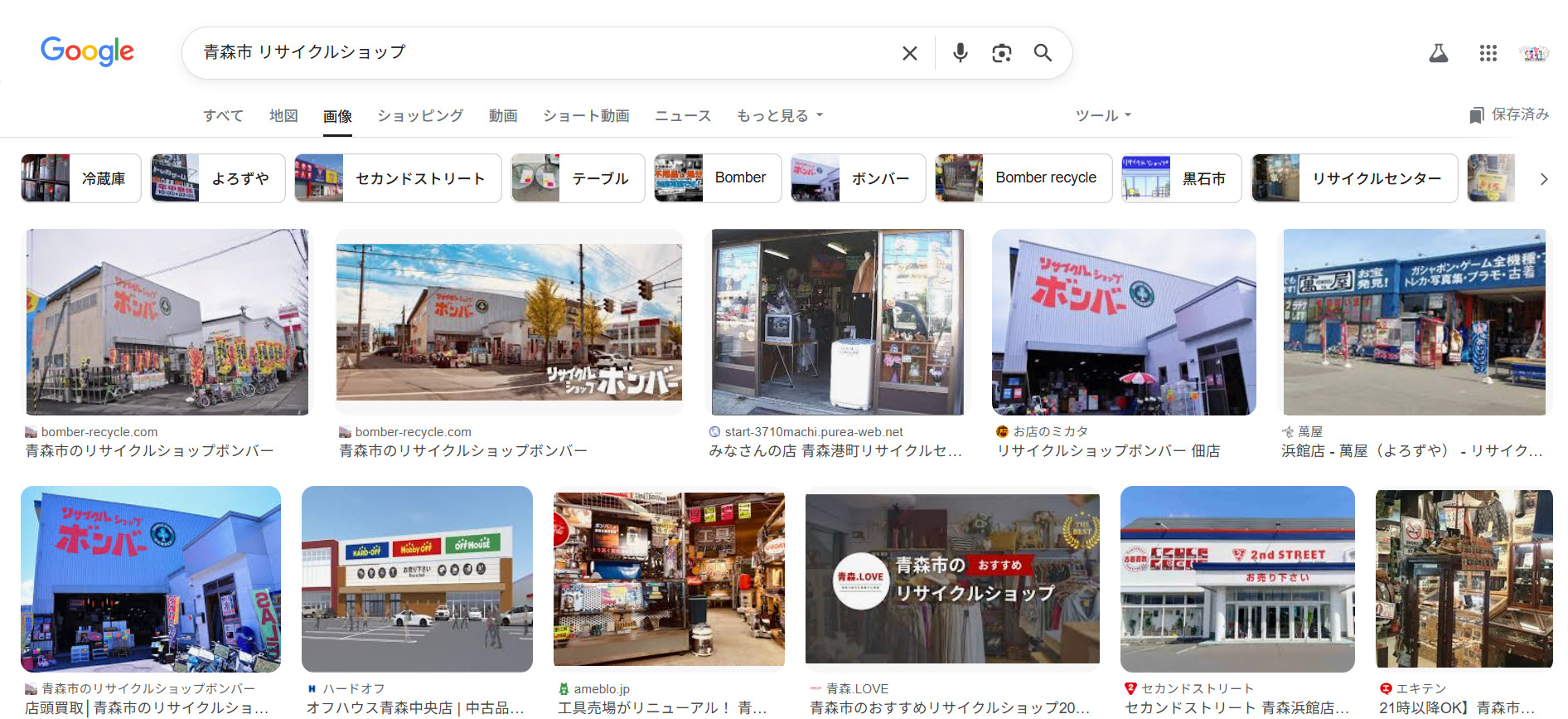Open first 青森市のリサイクルショップボンバー title link
Viewport: 1568px width, 719px height.
click(149, 451)
